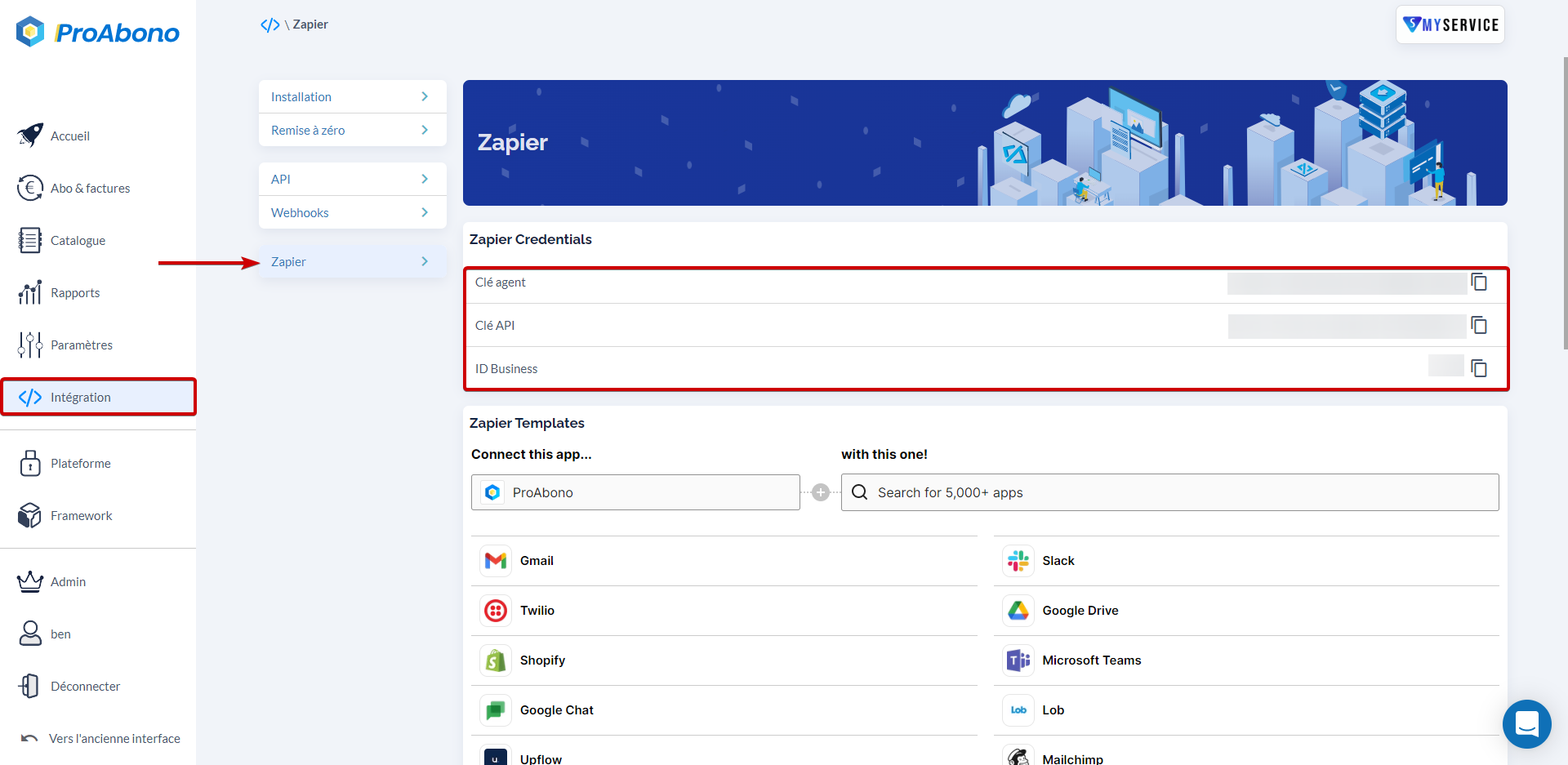Image resolution: width=1568 pixels, height=765 pixels.
Task: Click the Lob icon
Action: pyautogui.click(x=1018, y=710)
